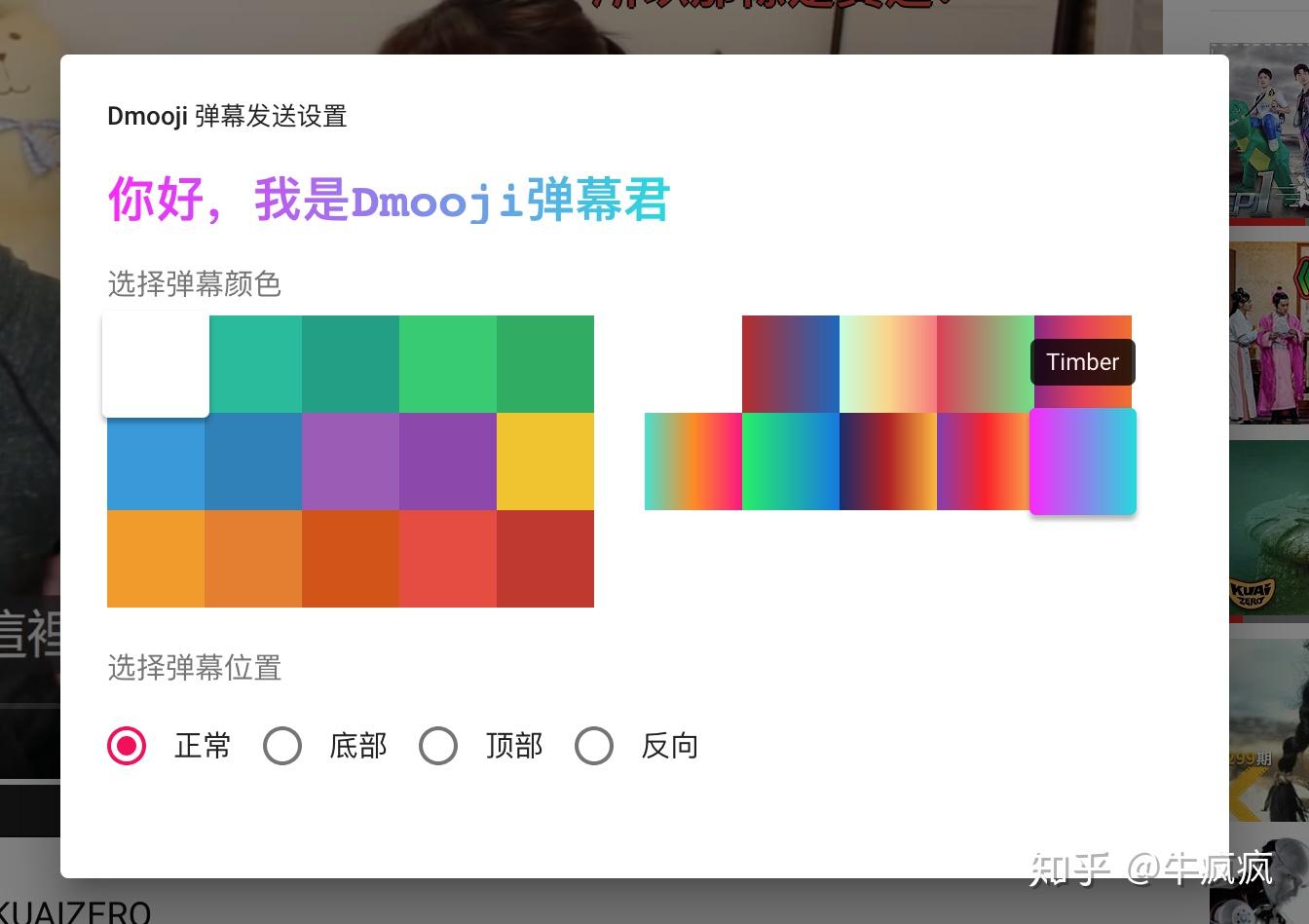Click the 选择弹幕位置 label
The height and width of the screenshot is (924, 1309).
[x=195, y=668]
